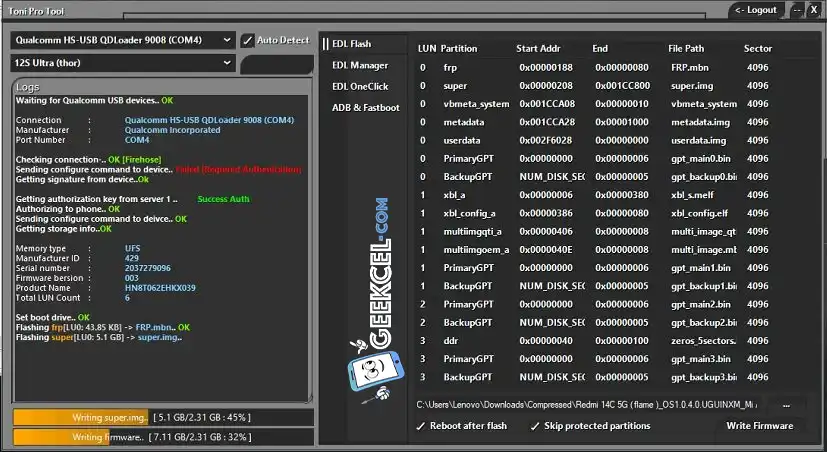The image size is (827, 452).
Task: Click the serial number 2037279096 value
Action: click(x=148, y=268)
